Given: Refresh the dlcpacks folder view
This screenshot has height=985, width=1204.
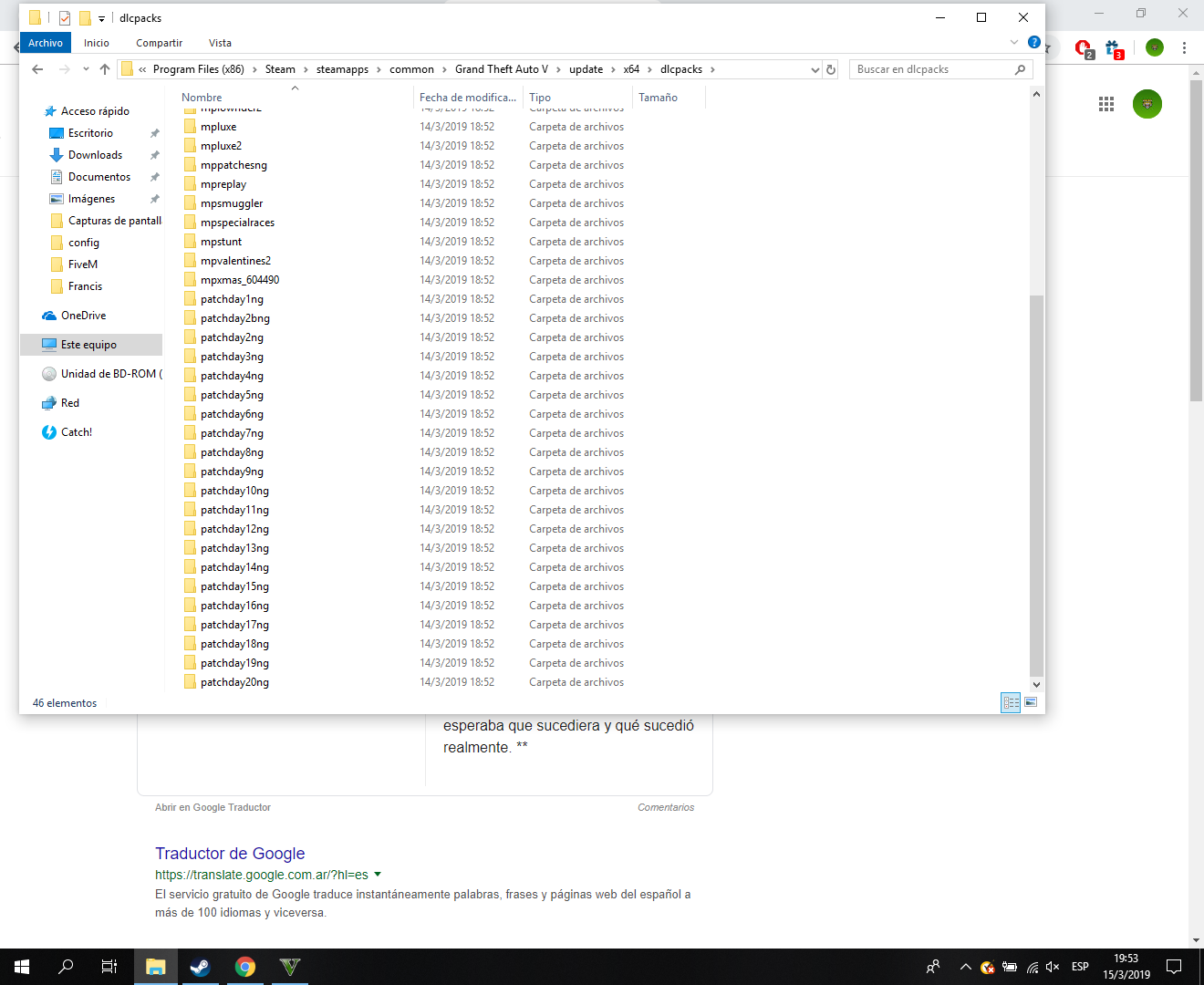Looking at the screenshot, I should click(x=831, y=69).
